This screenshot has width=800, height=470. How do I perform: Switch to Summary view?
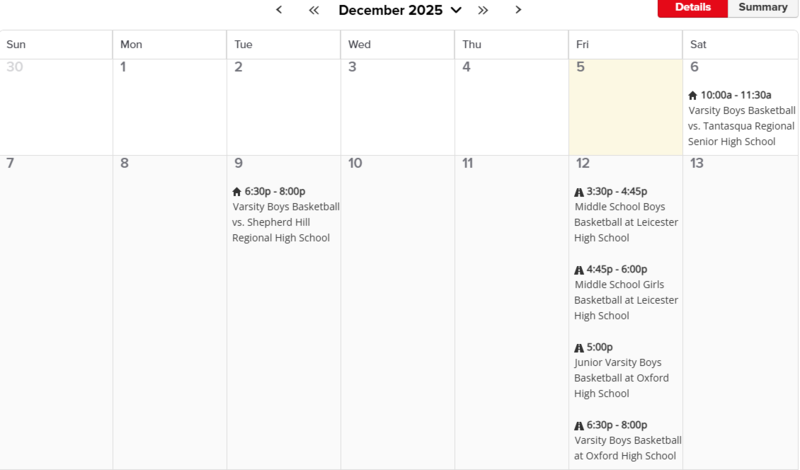click(x=763, y=8)
